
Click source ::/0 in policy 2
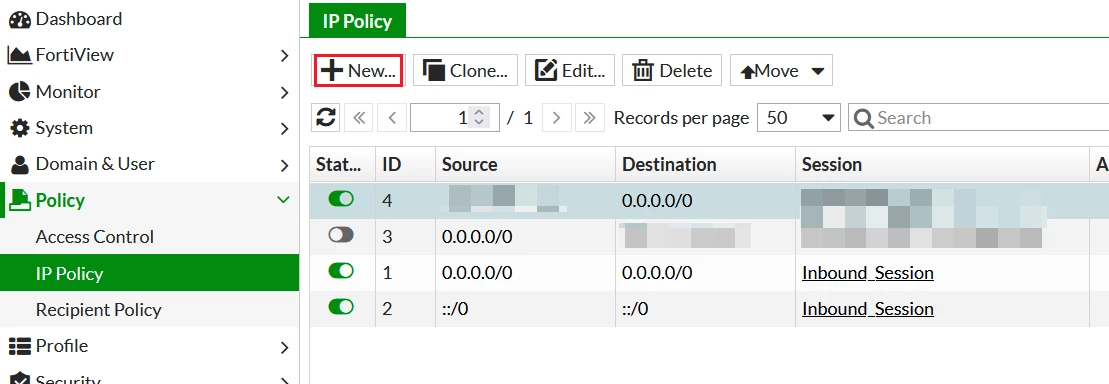455,309
